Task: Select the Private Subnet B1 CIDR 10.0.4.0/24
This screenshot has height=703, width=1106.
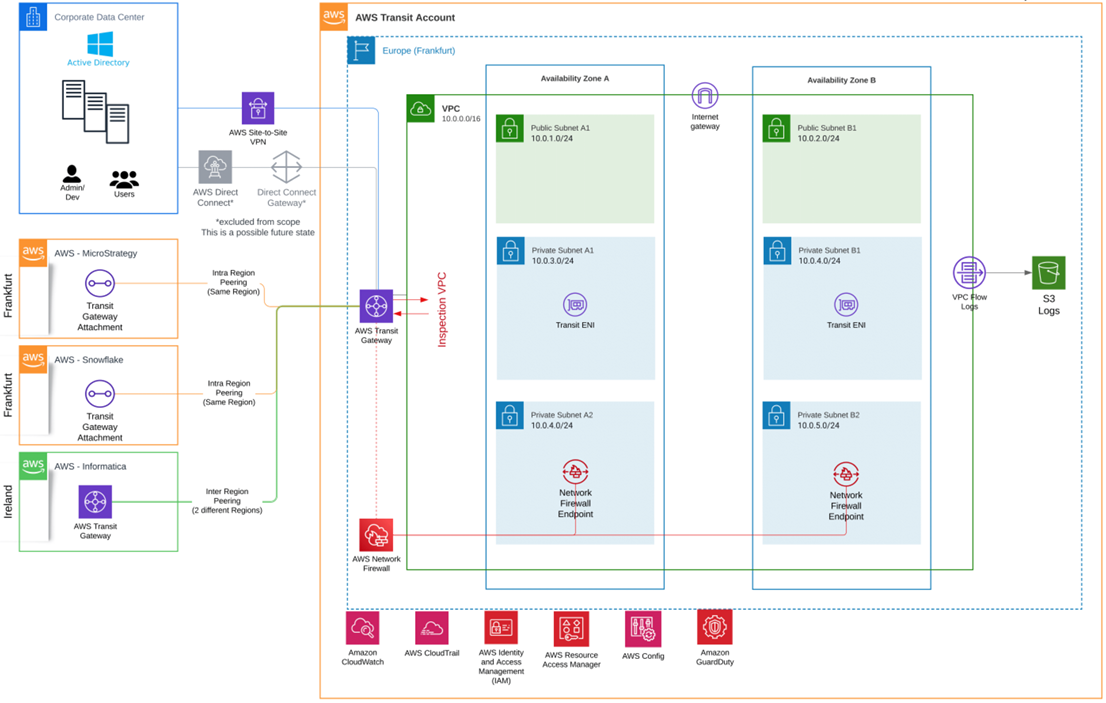Action: tap(820, 261)
